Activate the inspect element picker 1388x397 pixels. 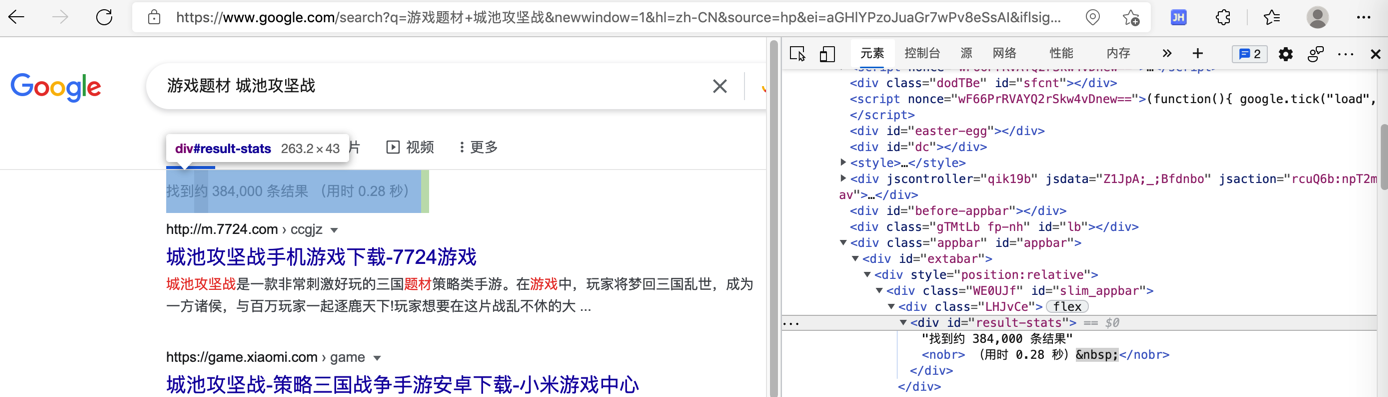[797, 54]
